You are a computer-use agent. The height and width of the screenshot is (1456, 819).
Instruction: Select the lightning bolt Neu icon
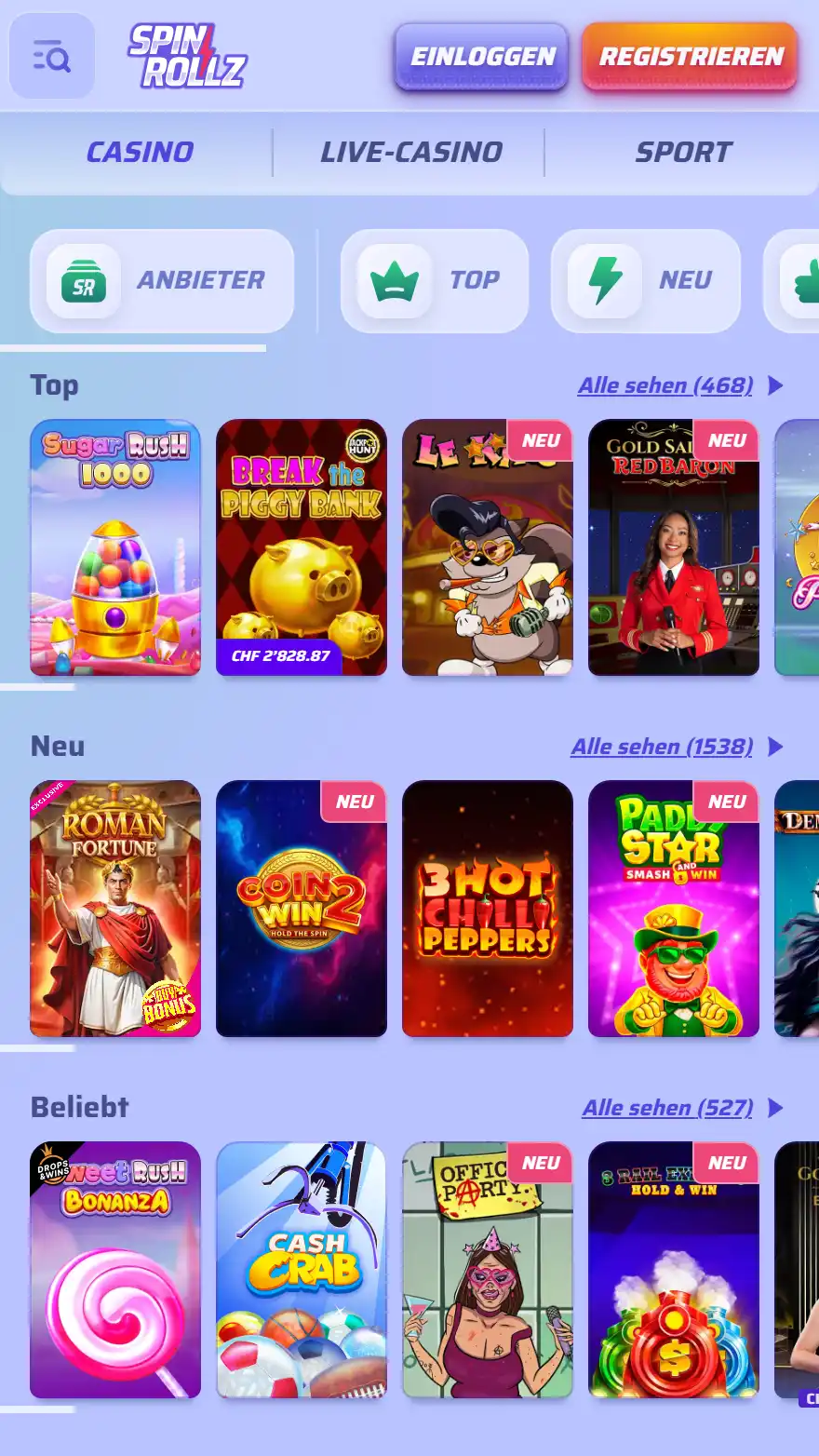(605, 281)
